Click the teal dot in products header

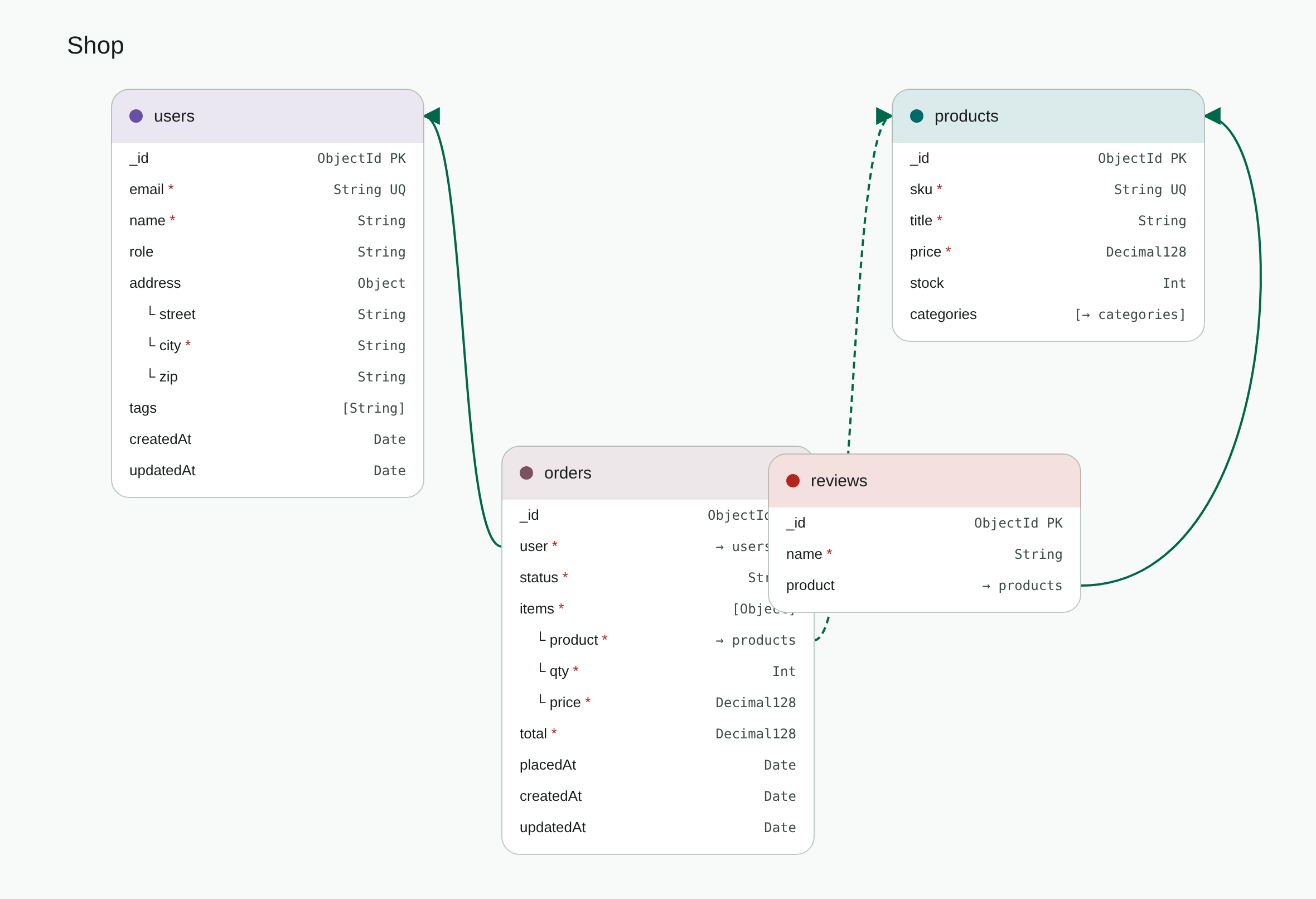pyautogui.click(x=917, y=116)
